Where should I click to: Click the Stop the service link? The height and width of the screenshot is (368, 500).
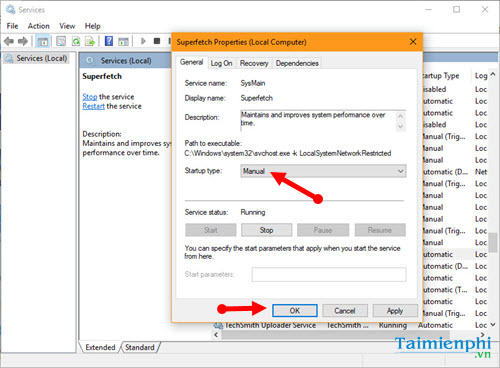click(x=90, y=97)
